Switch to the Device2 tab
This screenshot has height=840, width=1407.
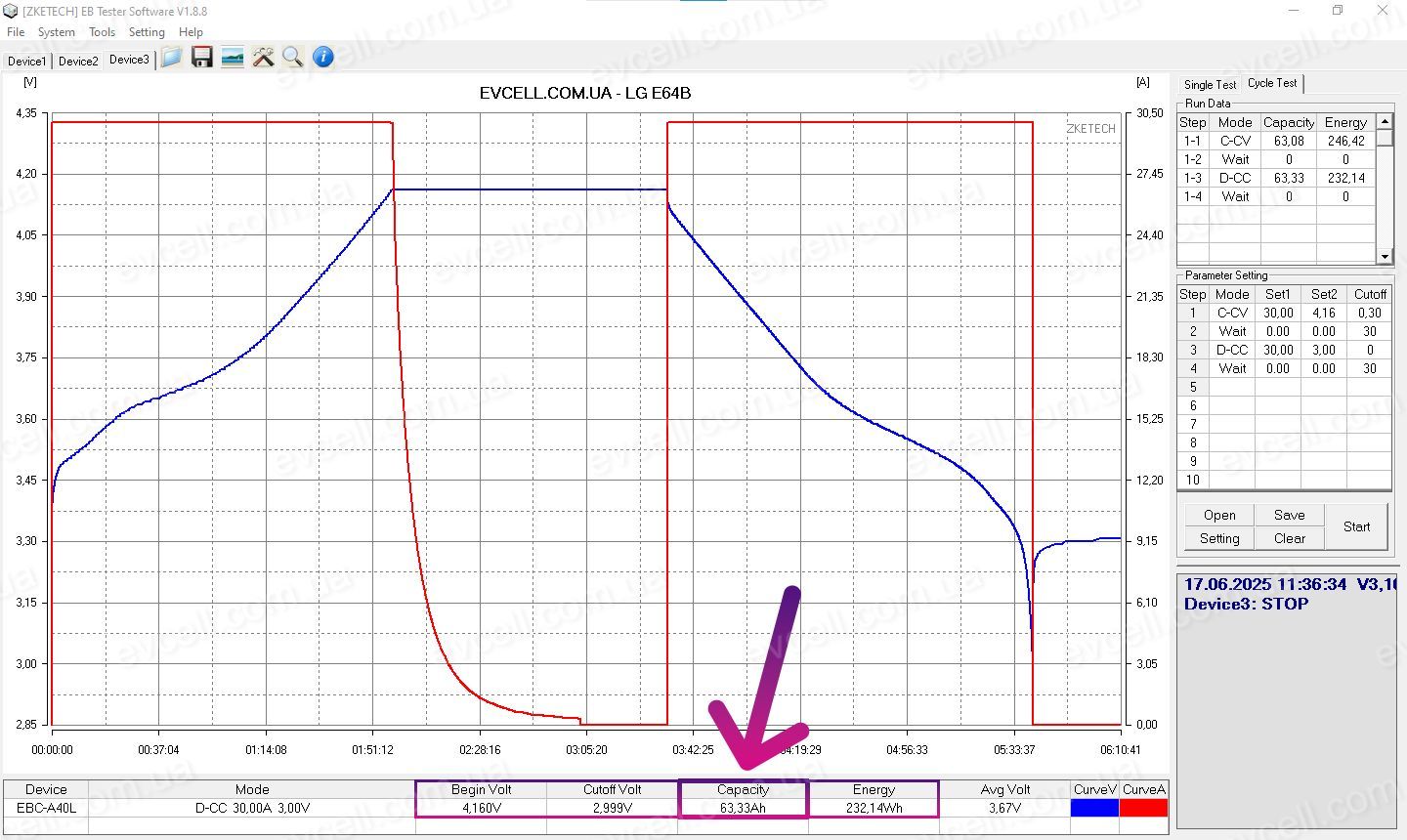pos(78,61)
